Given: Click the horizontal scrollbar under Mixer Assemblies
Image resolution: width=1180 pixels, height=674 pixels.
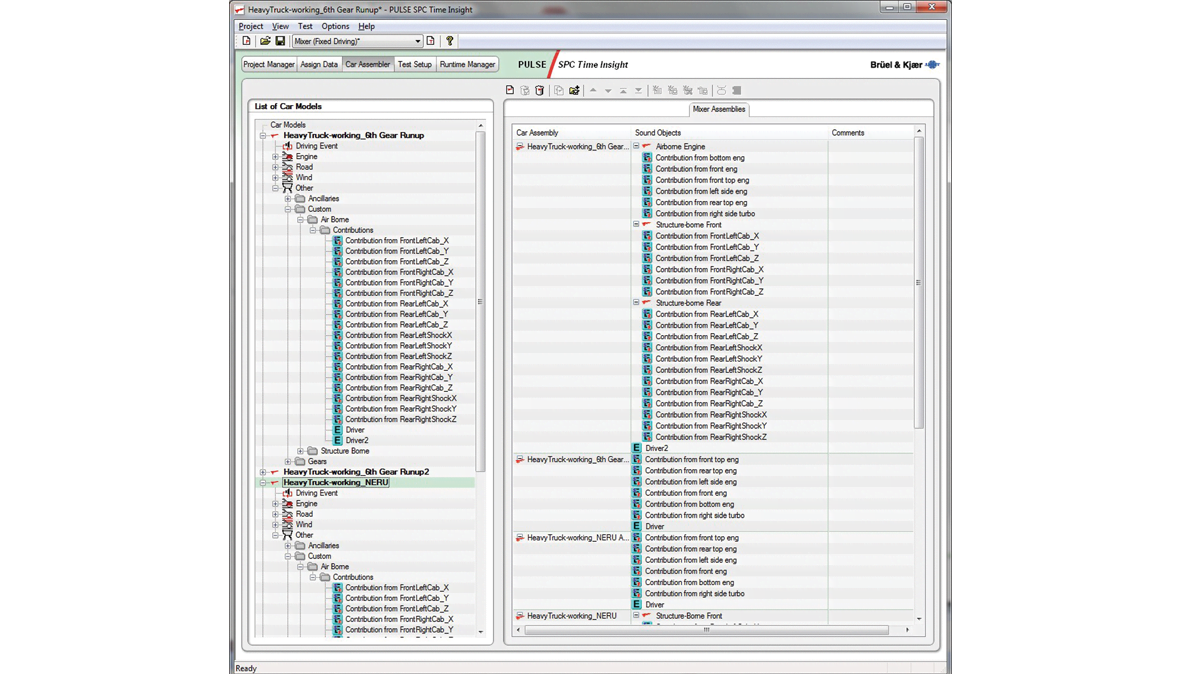Looking at the screenshot, I should 706,630.
